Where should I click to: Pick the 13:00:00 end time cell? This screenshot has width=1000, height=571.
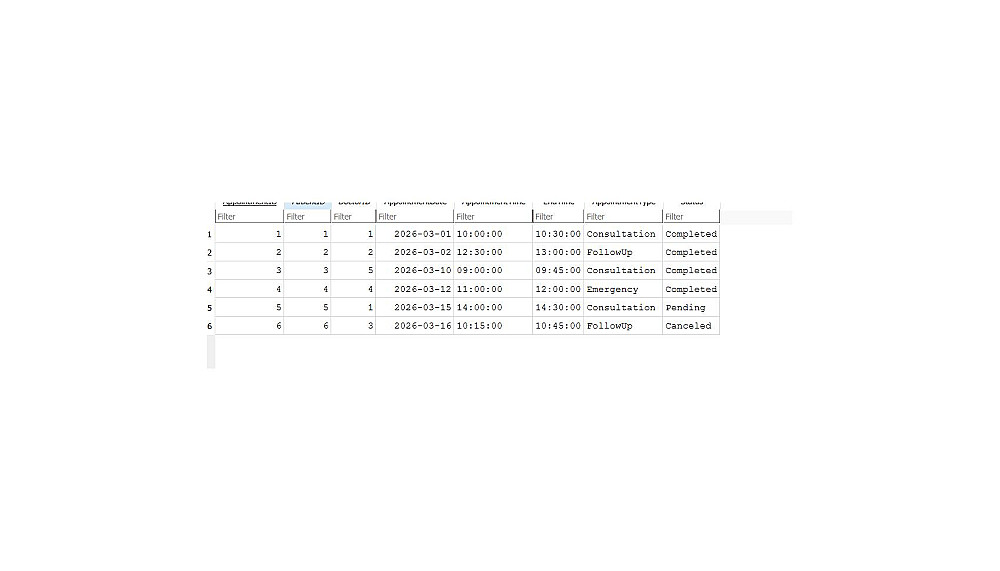(558, 253)
